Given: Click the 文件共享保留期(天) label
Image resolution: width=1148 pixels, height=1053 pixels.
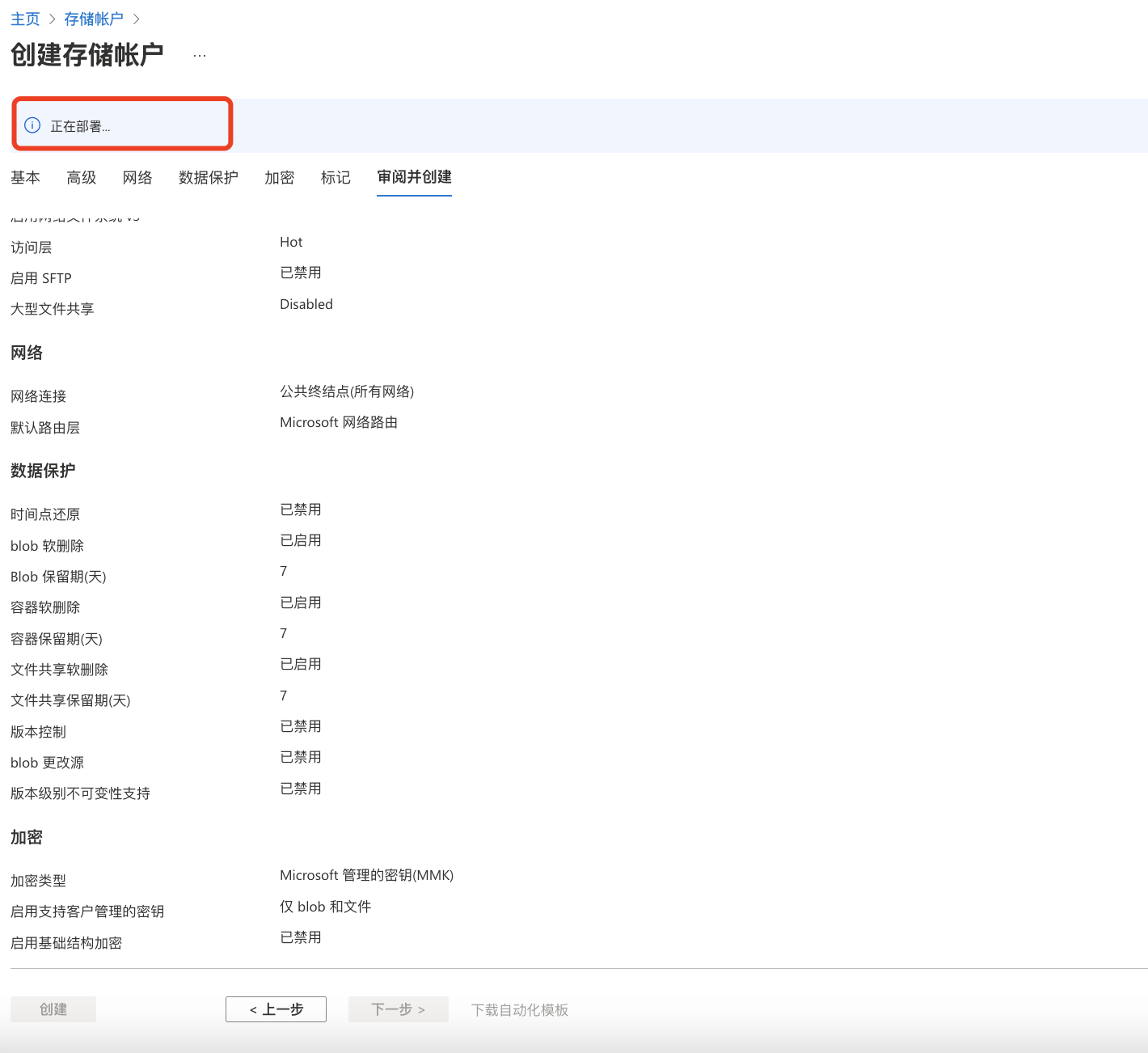Looking at the screenshot, I should pyautogui.click(x=71, y=700).
